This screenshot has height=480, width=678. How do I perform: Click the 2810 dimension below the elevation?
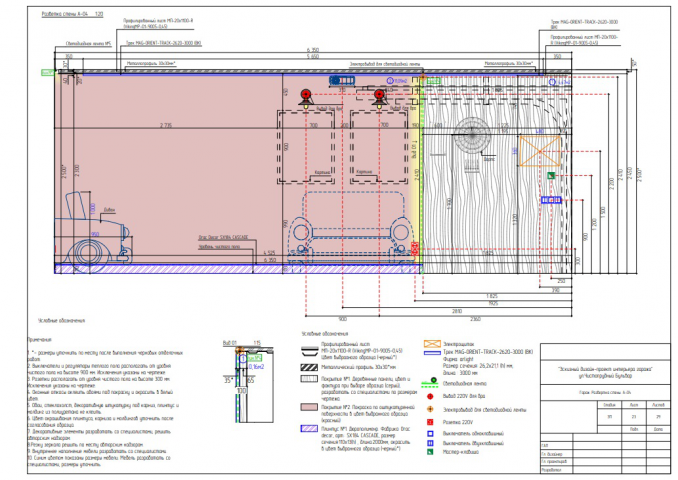457,311
